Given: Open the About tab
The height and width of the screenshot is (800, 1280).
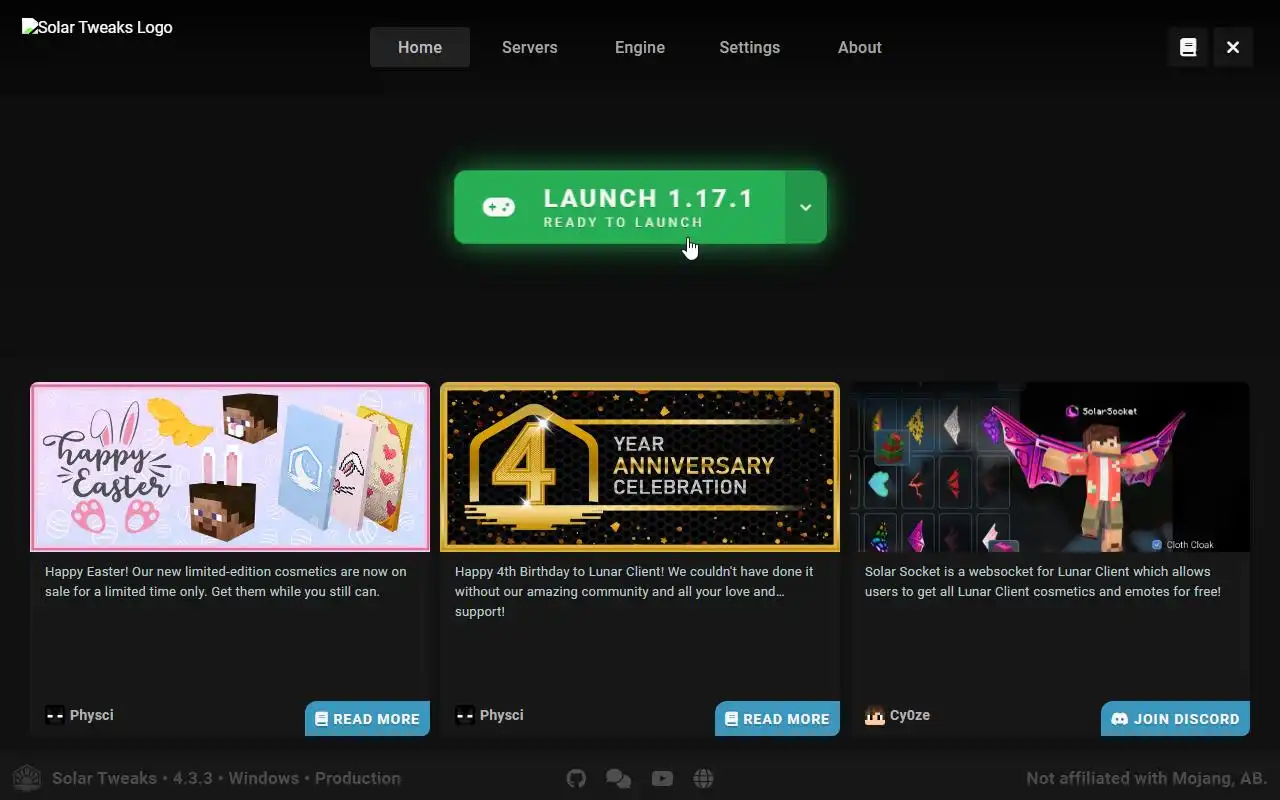Looking at the screenshot, I should click(860, 47).
